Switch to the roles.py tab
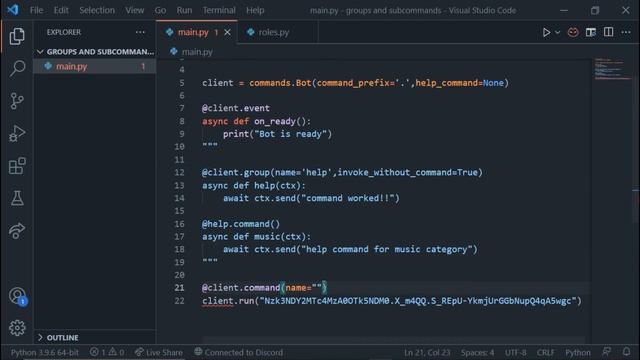 click(x=273, y=32)
